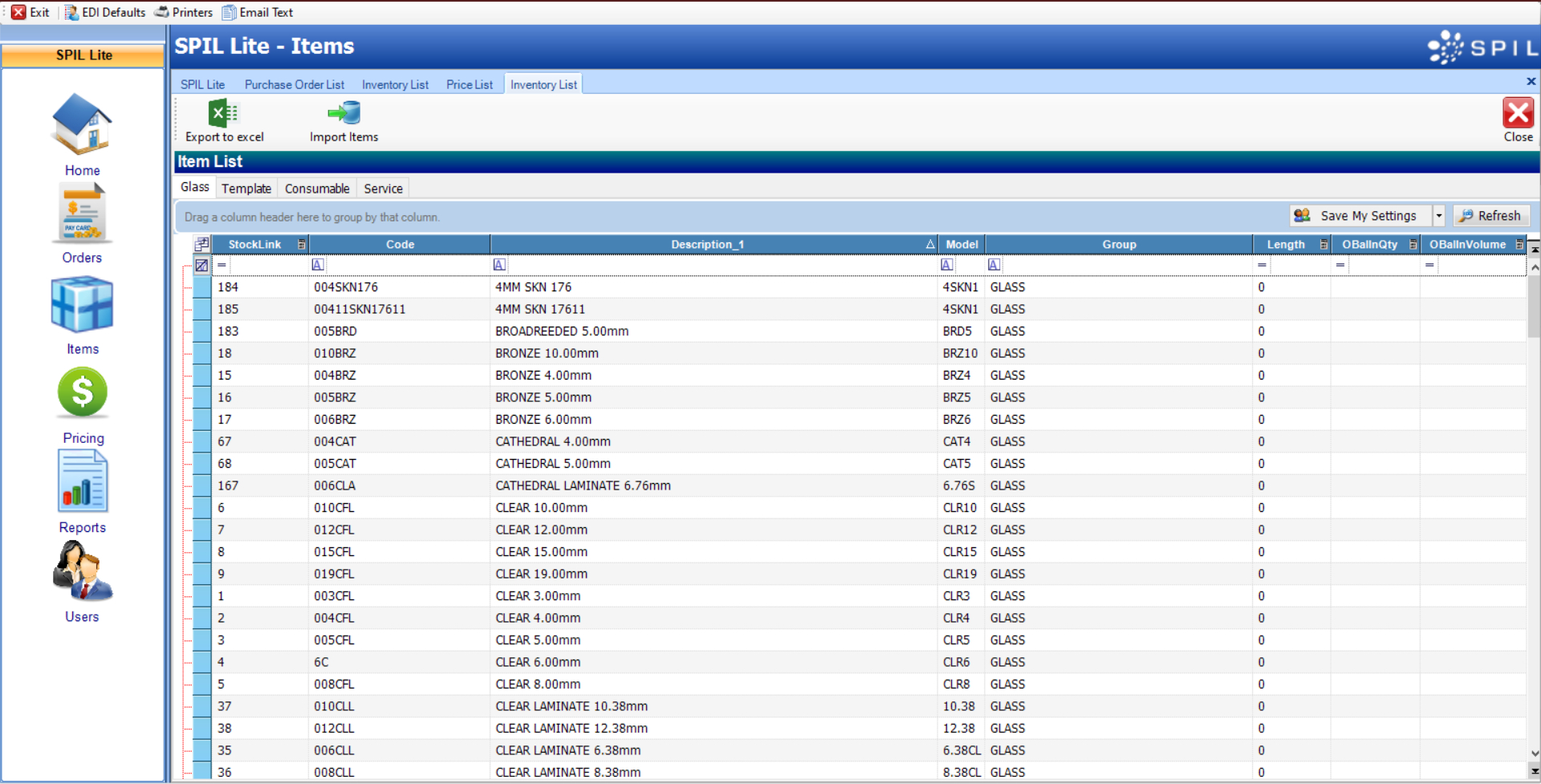Click the vertical scrollbar down arrow
Viewport: 1541px width, 784px height.
point(1534,754)
